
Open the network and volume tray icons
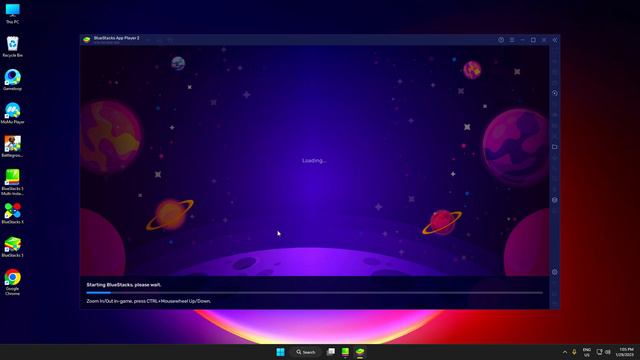click(603, 352)
